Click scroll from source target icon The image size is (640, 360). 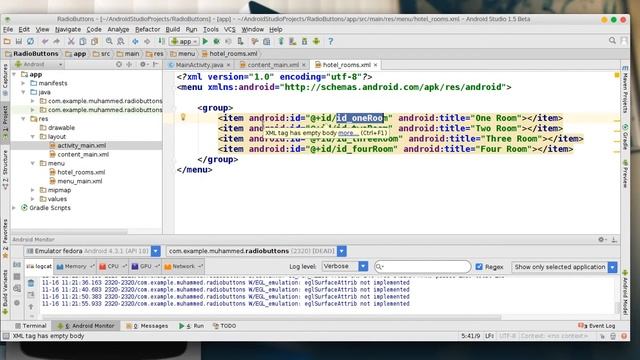tap(119, 64)
